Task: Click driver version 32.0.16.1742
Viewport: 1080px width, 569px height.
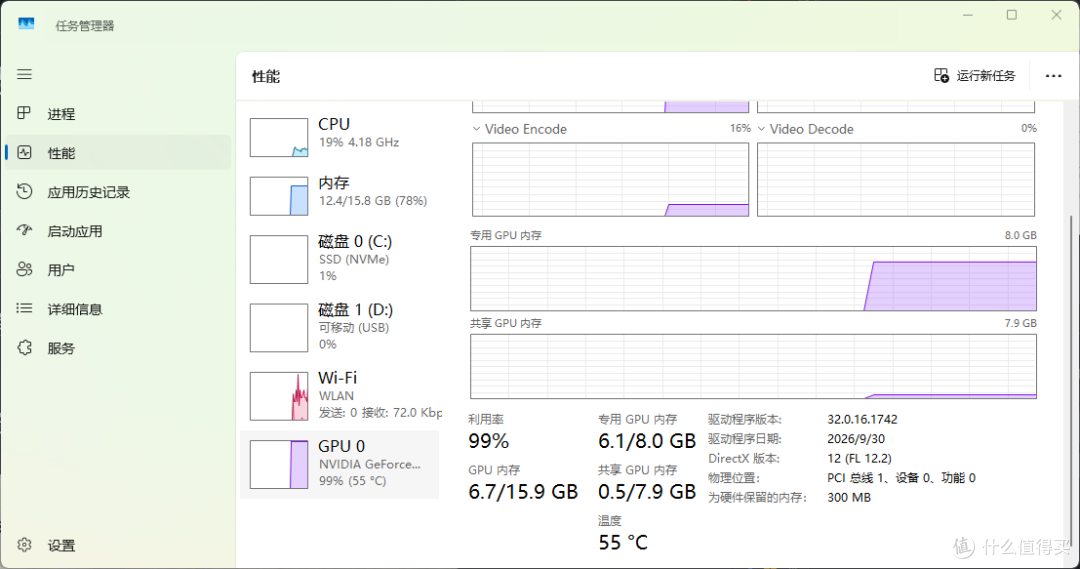Action: coord(862,419)
